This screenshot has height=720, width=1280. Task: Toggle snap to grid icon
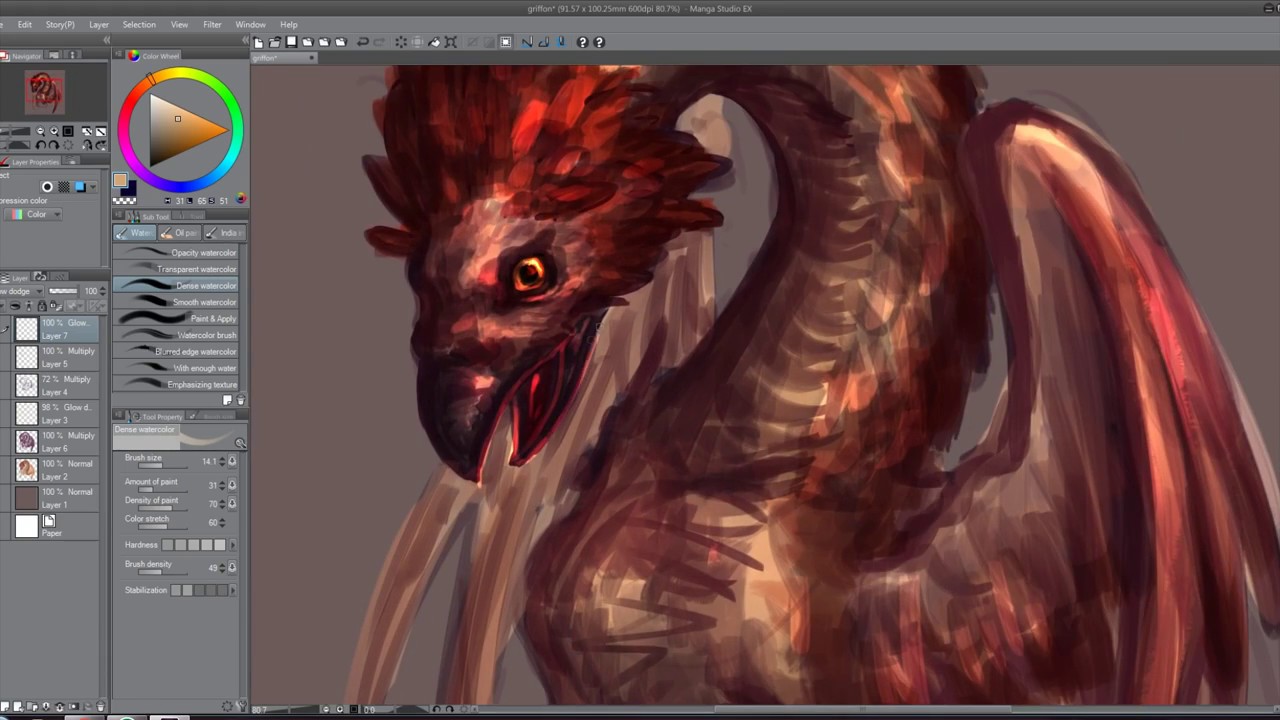[560, 42]
